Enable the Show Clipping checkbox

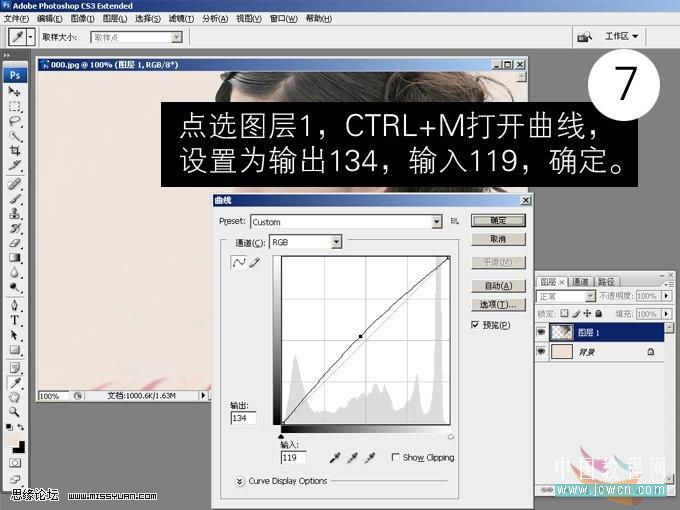click(396, 458)
